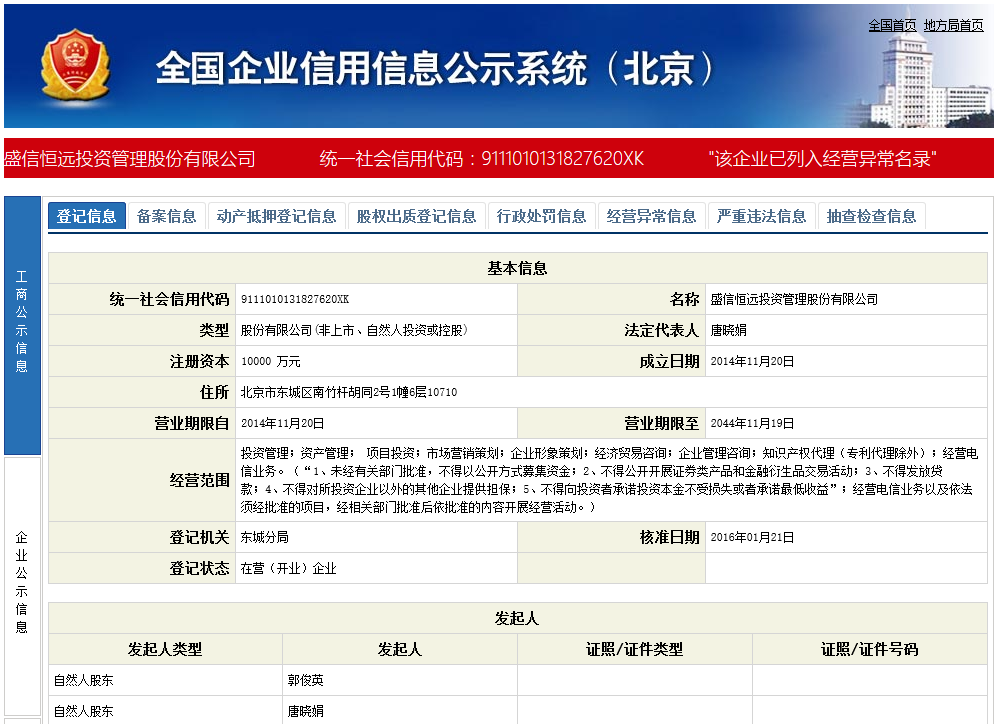The width and height of the screenshot is (1001, 724).
Task: Click the national emblem badge logo
Action: click(75, 66)
